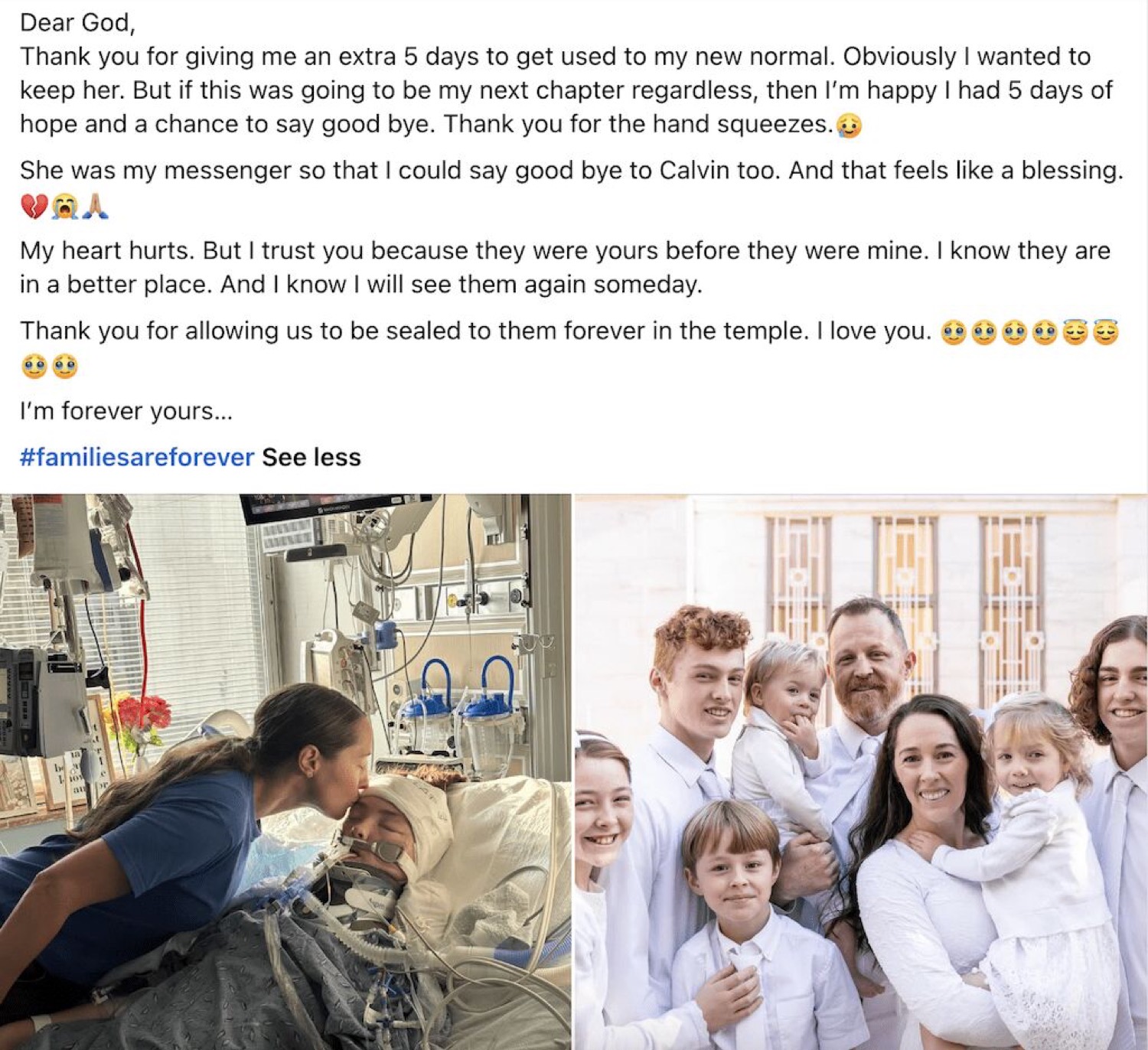
Task: Click the pleading emoji right after "I love you."
Action: [x=954, y=332]
